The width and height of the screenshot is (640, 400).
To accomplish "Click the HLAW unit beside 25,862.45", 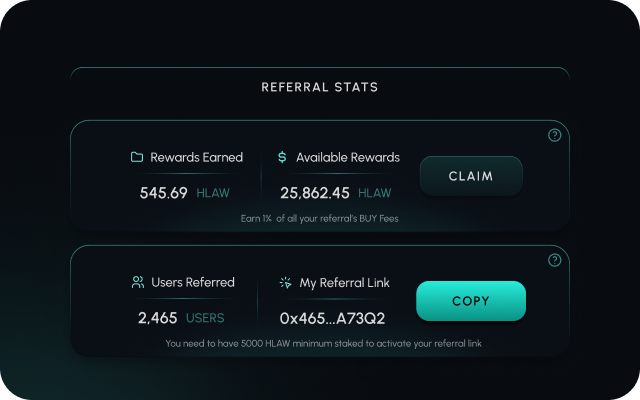I will [x=375, y=193].
